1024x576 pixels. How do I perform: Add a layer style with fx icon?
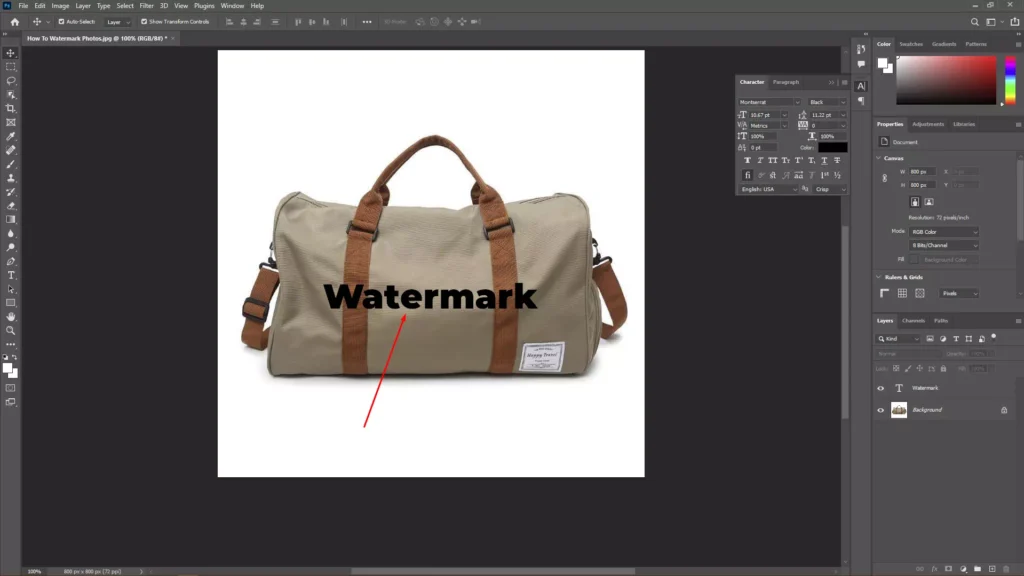934,569
